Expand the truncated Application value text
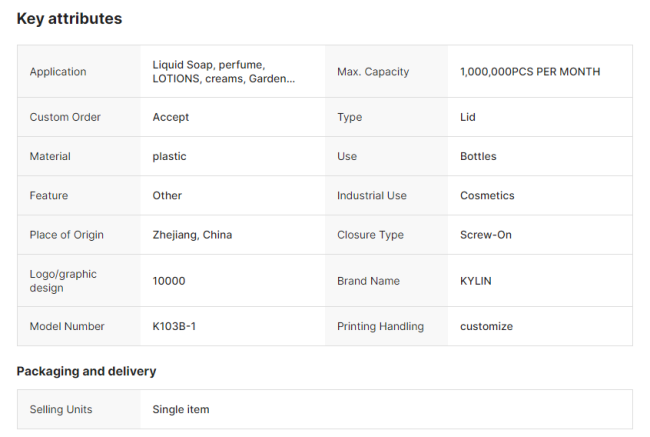The image size is (650, 437). coord(223,71)
